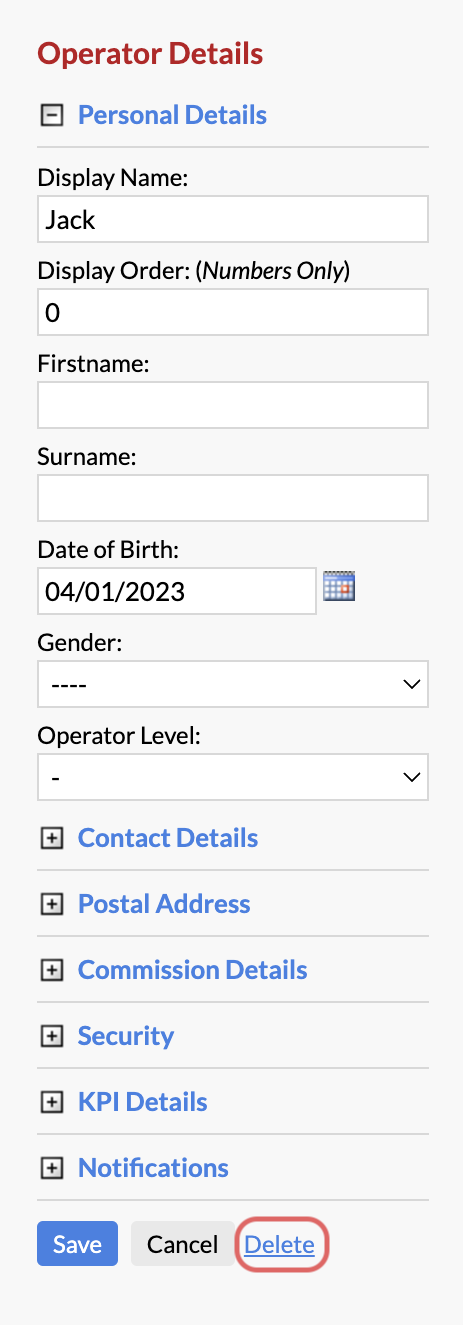Open the Operator Level dropdown
Screen dimensions: 463x1325
click(233, 776)
